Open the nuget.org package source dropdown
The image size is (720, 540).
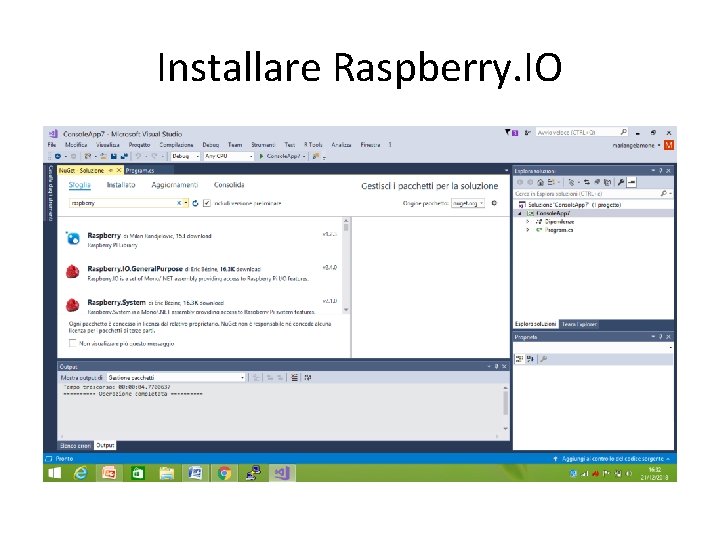tap(468, 203)
